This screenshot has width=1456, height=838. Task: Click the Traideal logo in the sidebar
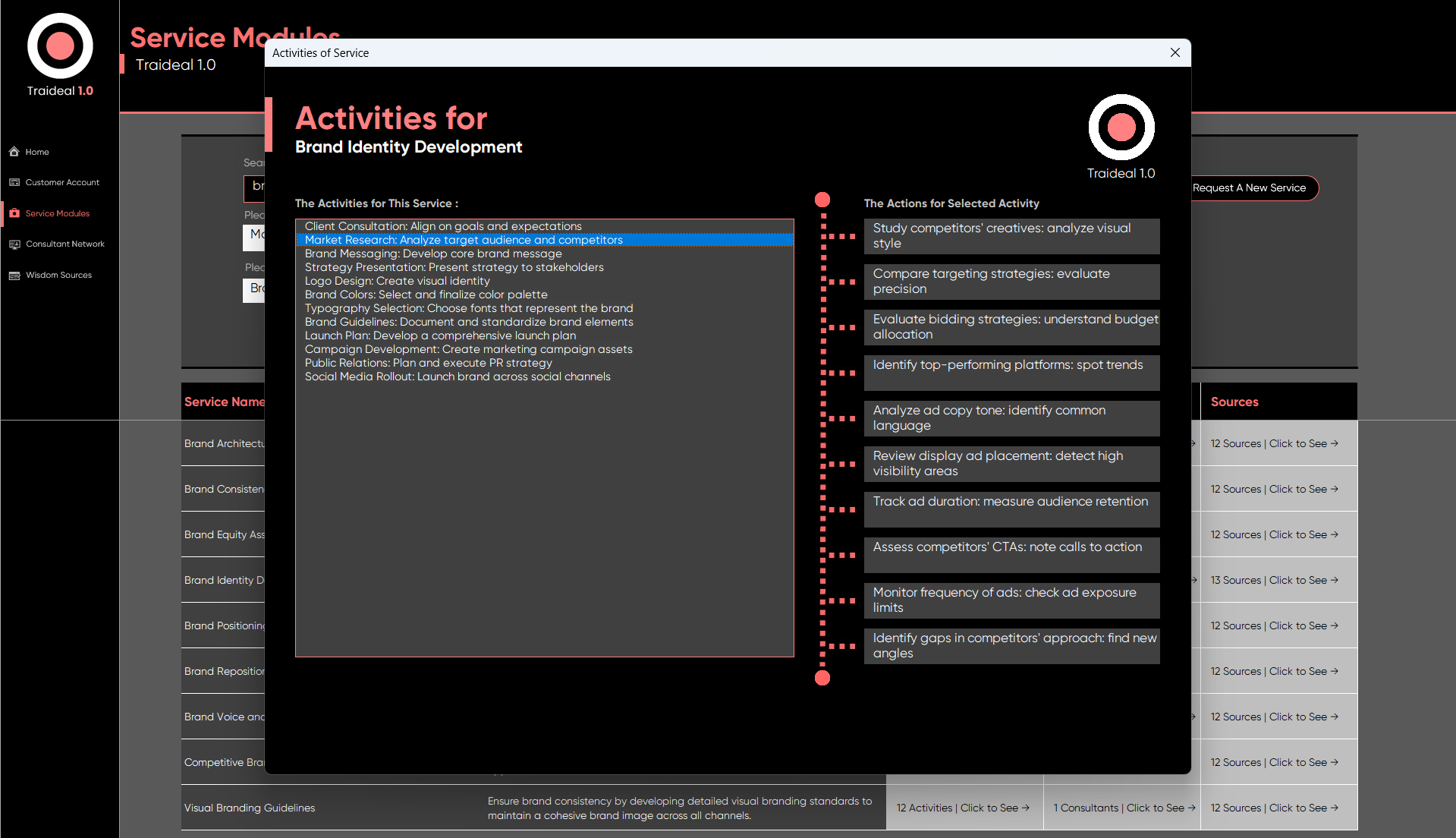(x=60, y=46)
